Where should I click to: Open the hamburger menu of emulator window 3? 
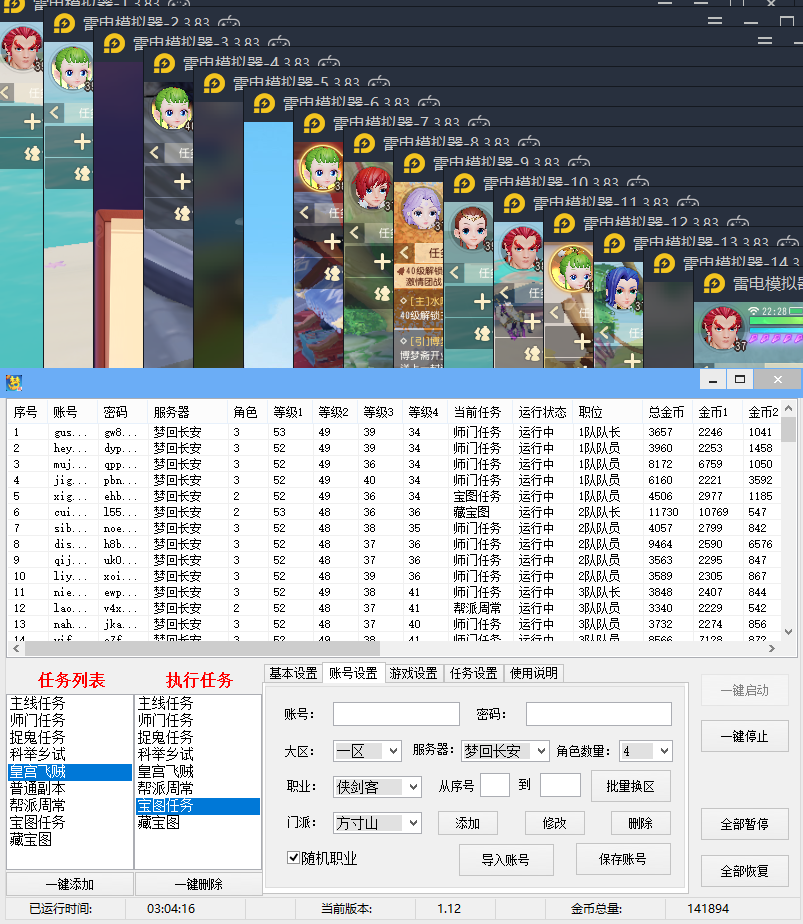coord(765,41)
